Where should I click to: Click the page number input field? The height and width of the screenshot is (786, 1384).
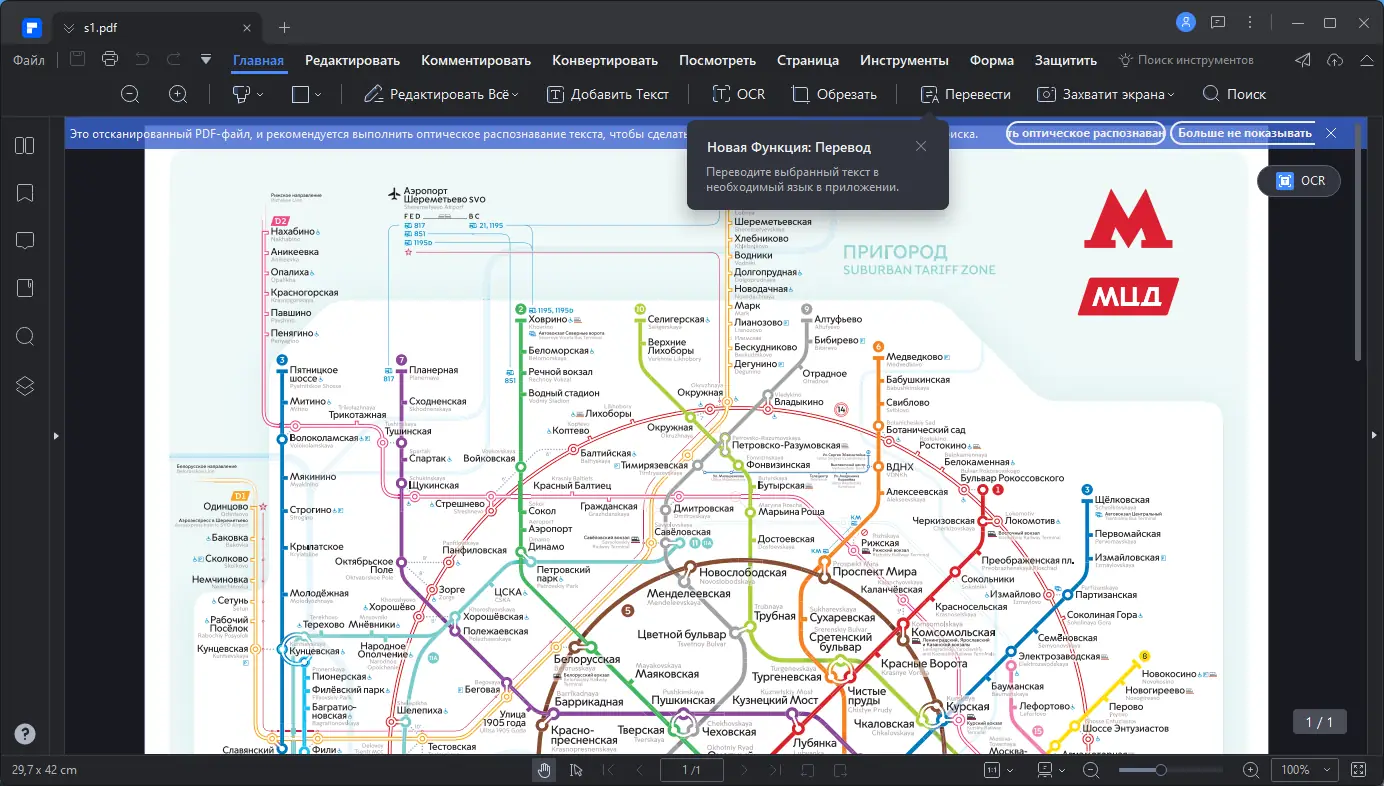(x=691, y=770)
